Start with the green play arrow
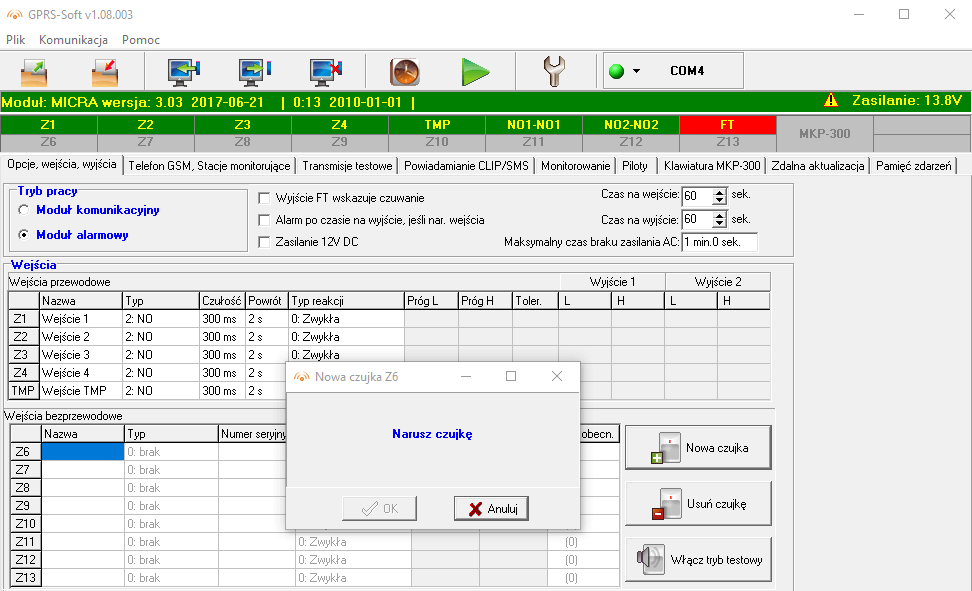The width and height of the screenshot is (972, 591). (477, 71)
